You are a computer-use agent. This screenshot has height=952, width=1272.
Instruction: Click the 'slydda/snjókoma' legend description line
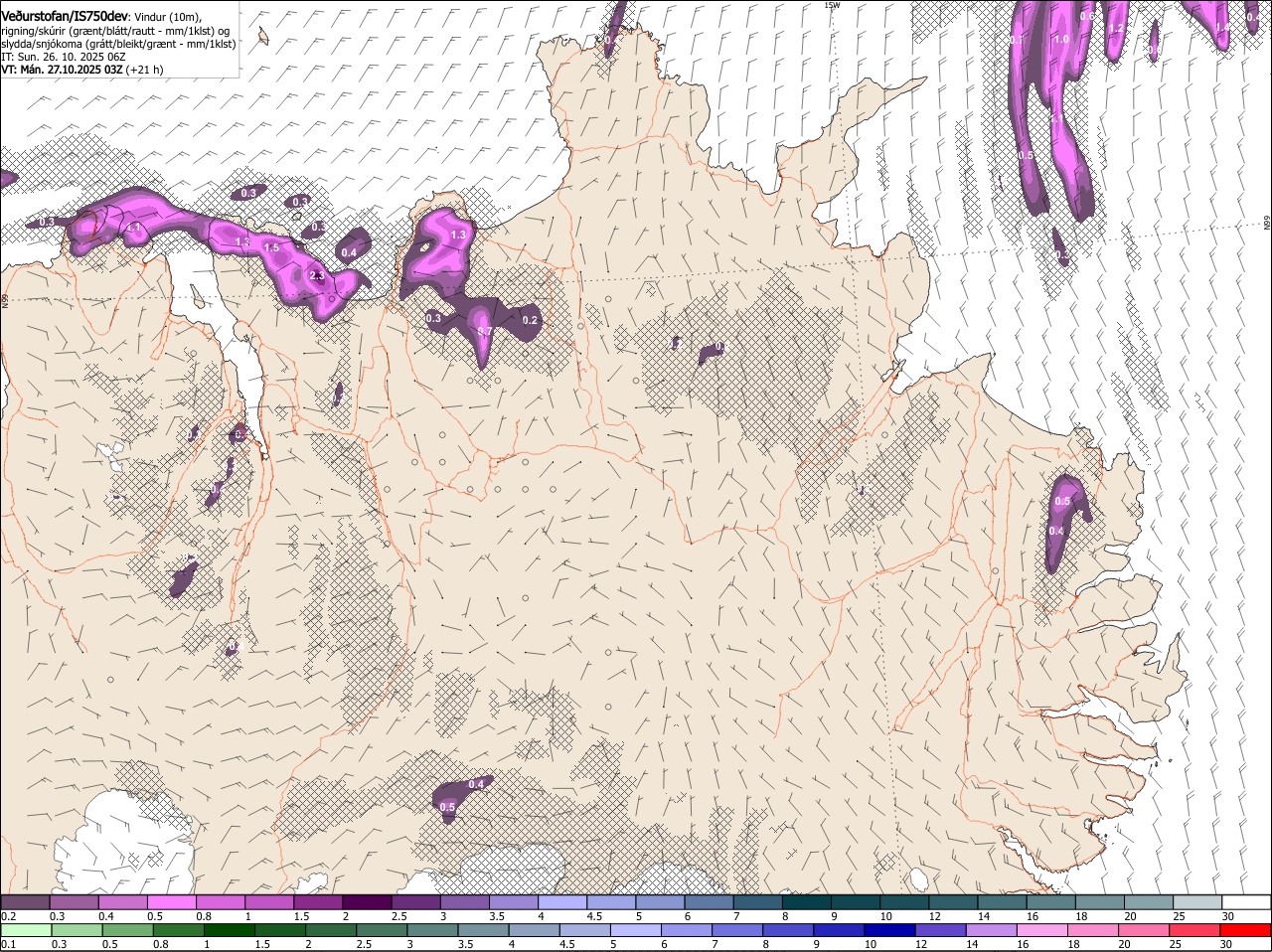pos(118,44)
